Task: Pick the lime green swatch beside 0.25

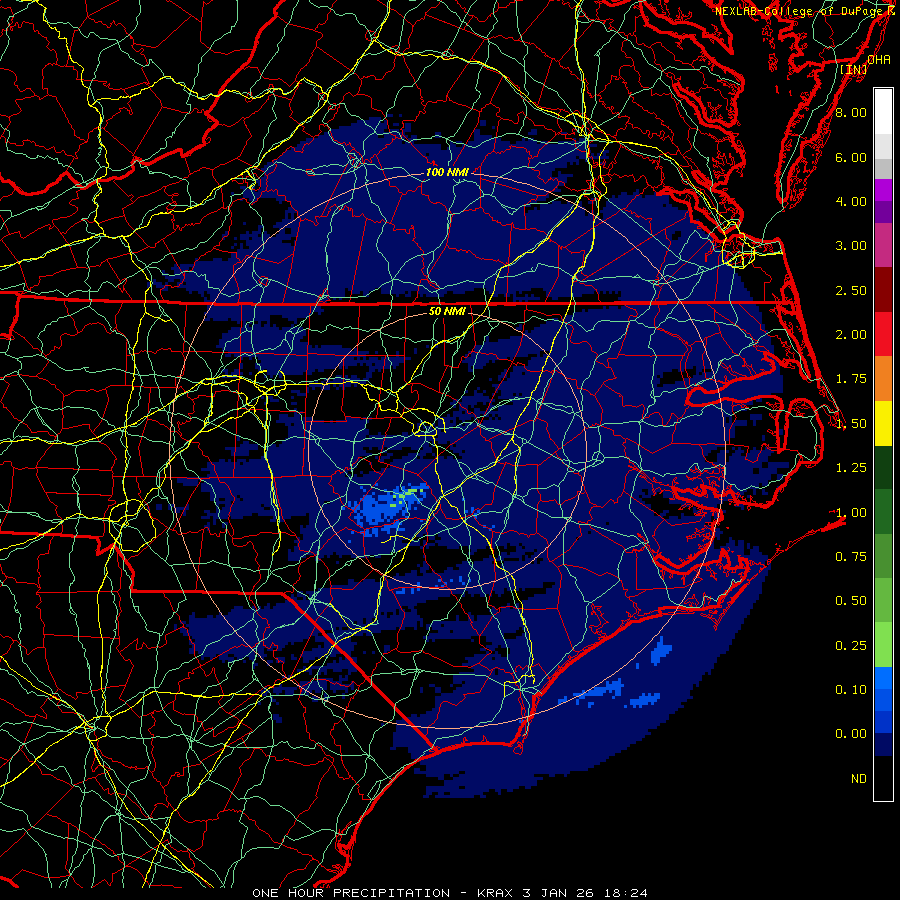Action: 883,645
